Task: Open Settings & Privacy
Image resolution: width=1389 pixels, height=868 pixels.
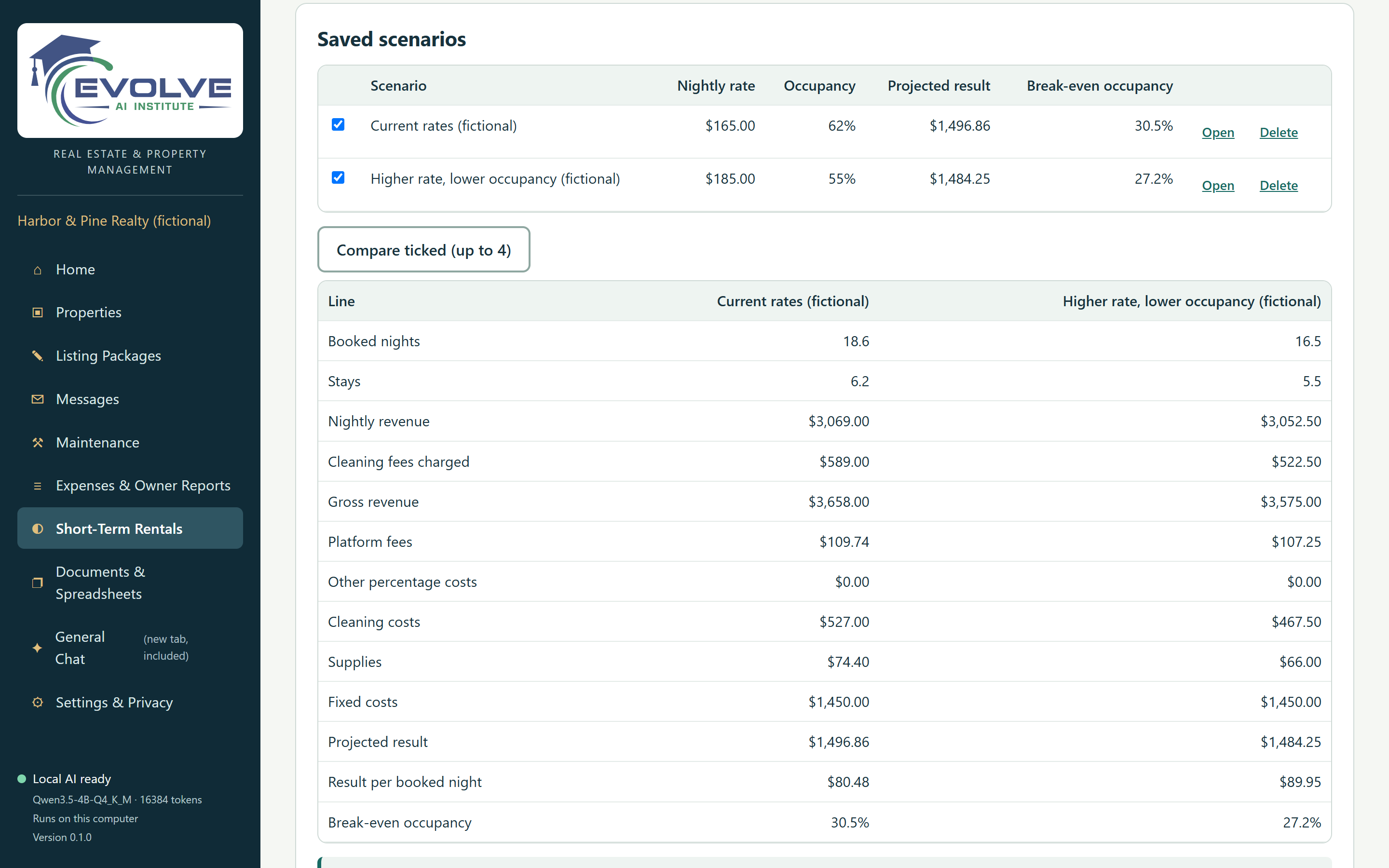Action: tap(130, 703)
